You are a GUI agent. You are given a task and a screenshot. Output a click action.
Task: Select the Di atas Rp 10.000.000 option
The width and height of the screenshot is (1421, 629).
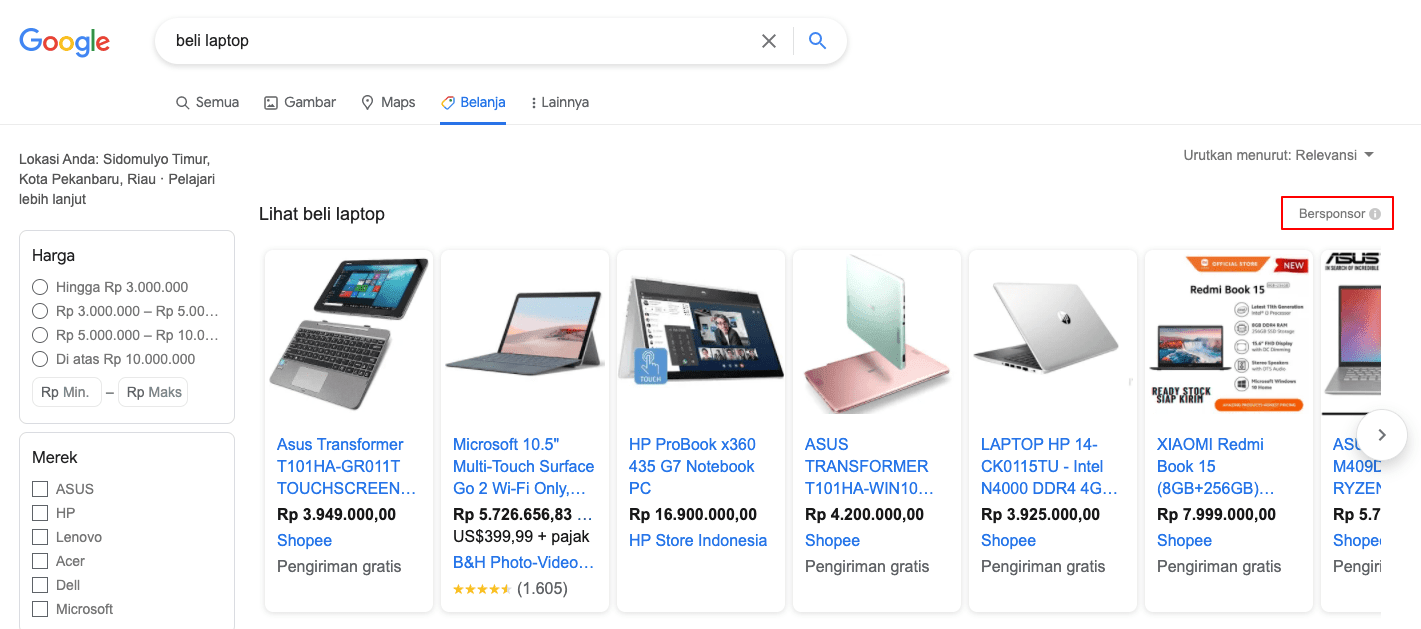click(40, 359)
